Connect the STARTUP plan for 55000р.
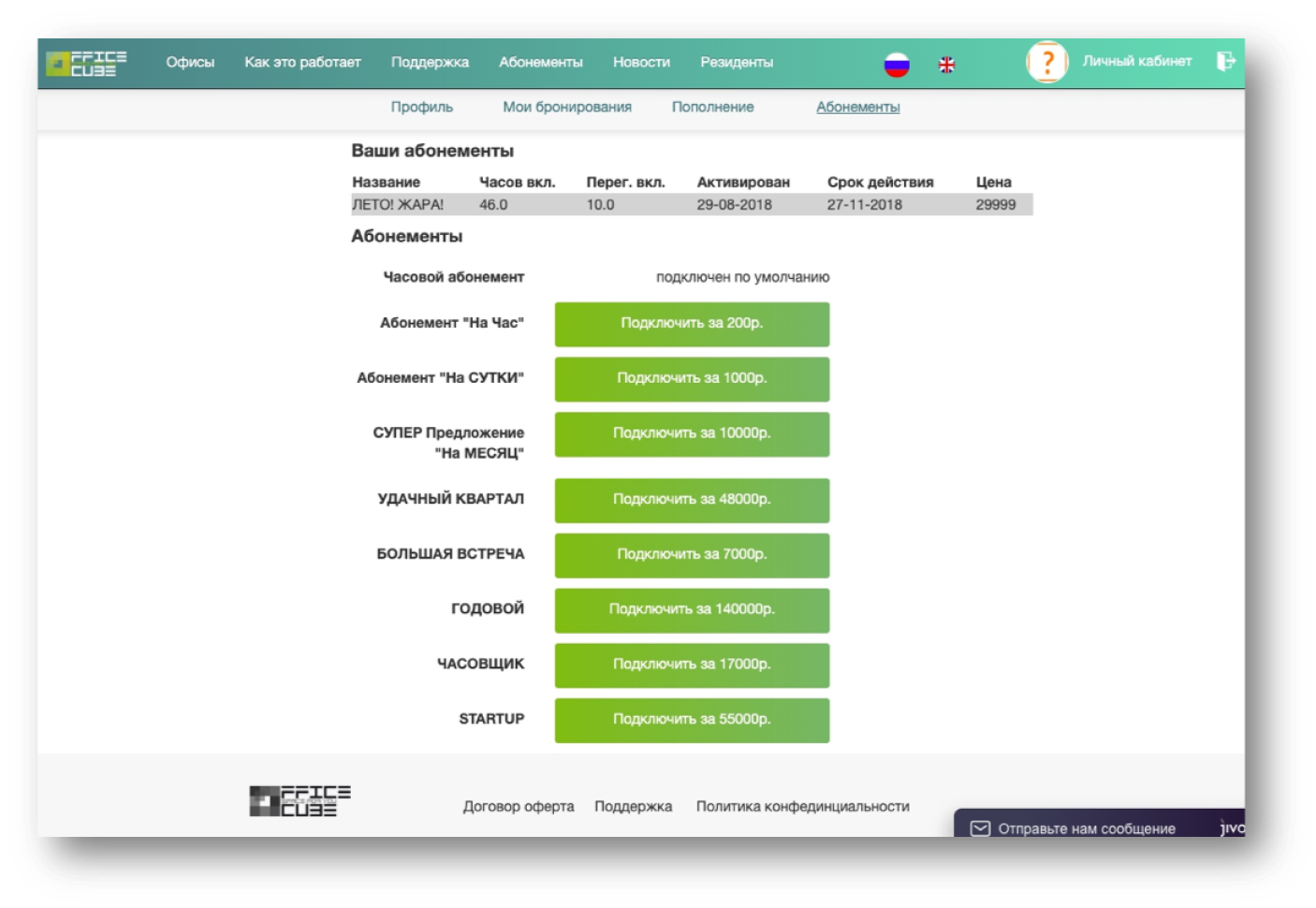Image resolution: width=1316 pixels, height=908 pixels. coord(692,720)
